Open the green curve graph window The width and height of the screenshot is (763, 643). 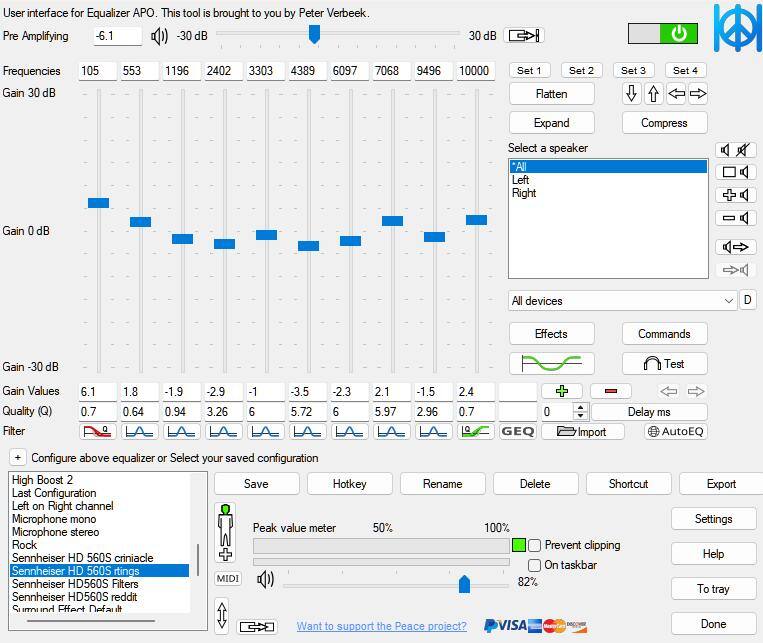pyautogui.click(x=551, y=364)
